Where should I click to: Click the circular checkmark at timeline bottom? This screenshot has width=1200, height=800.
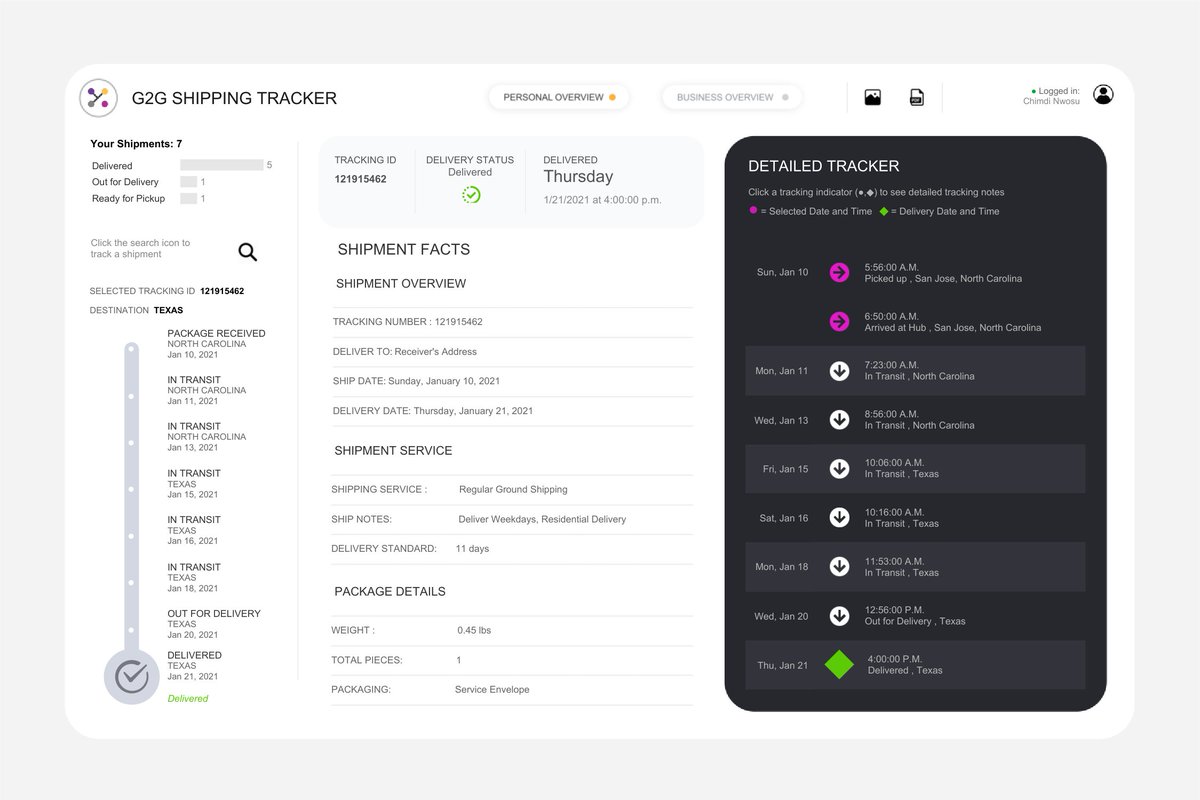pos(131,677)
